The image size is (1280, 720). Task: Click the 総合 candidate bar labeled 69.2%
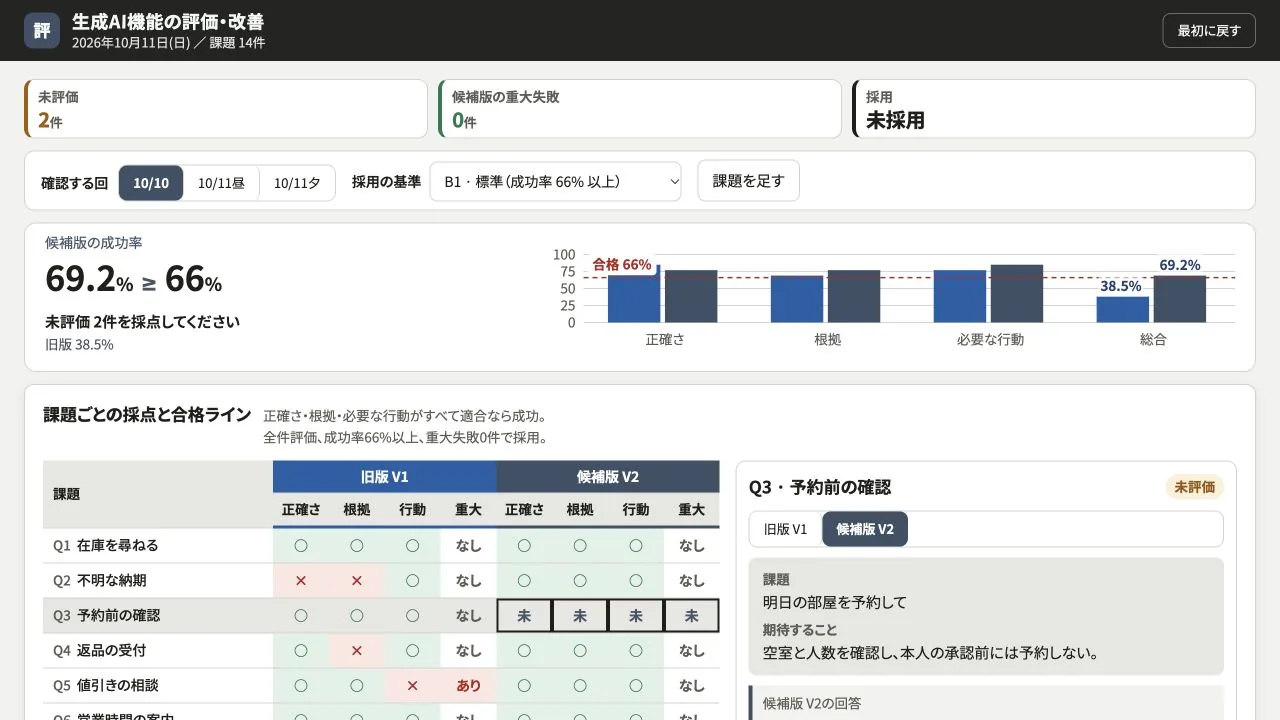click(x=1180, y=298)
